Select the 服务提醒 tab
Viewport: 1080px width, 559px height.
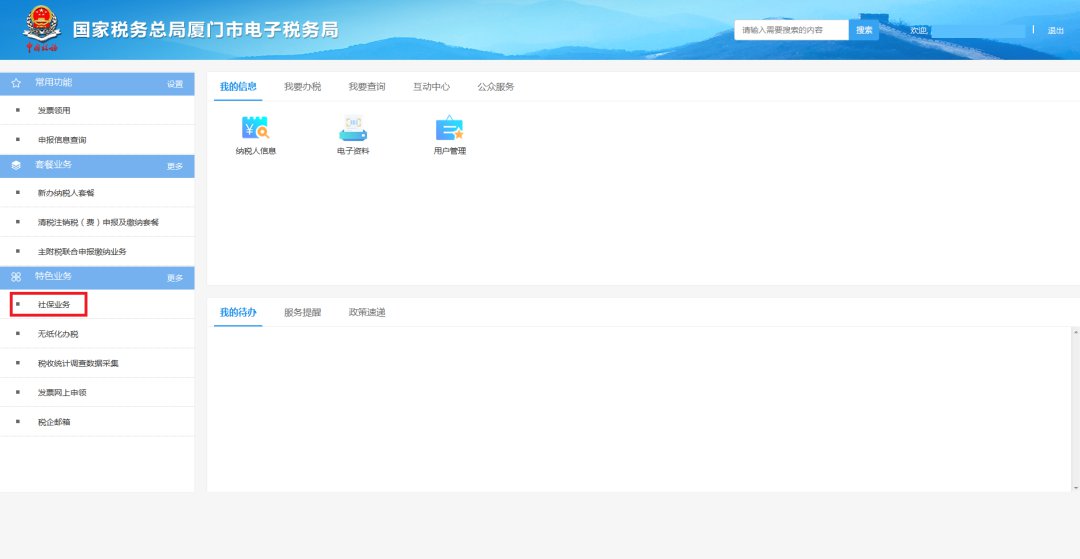click(x=302, y=313)
